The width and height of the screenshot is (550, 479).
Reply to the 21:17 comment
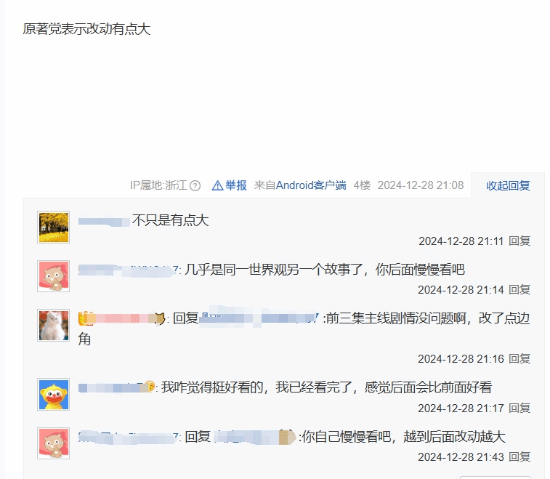[x=519, y=408]
